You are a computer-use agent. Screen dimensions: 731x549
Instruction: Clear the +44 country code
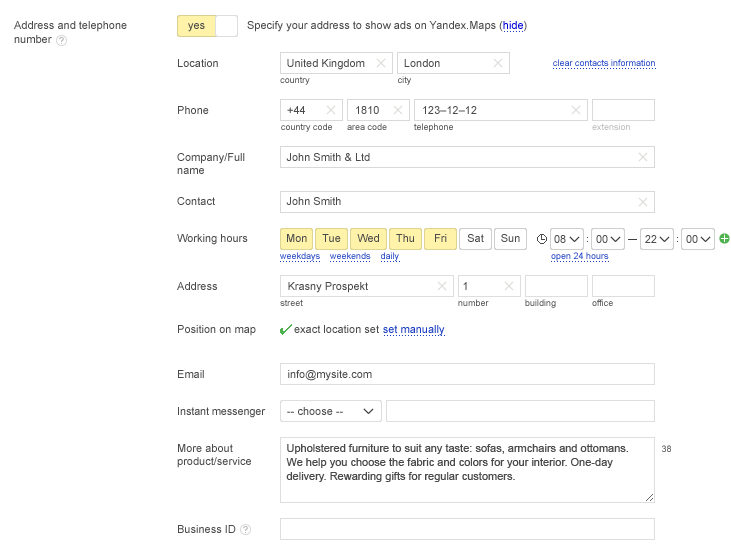tap(330, 110)
